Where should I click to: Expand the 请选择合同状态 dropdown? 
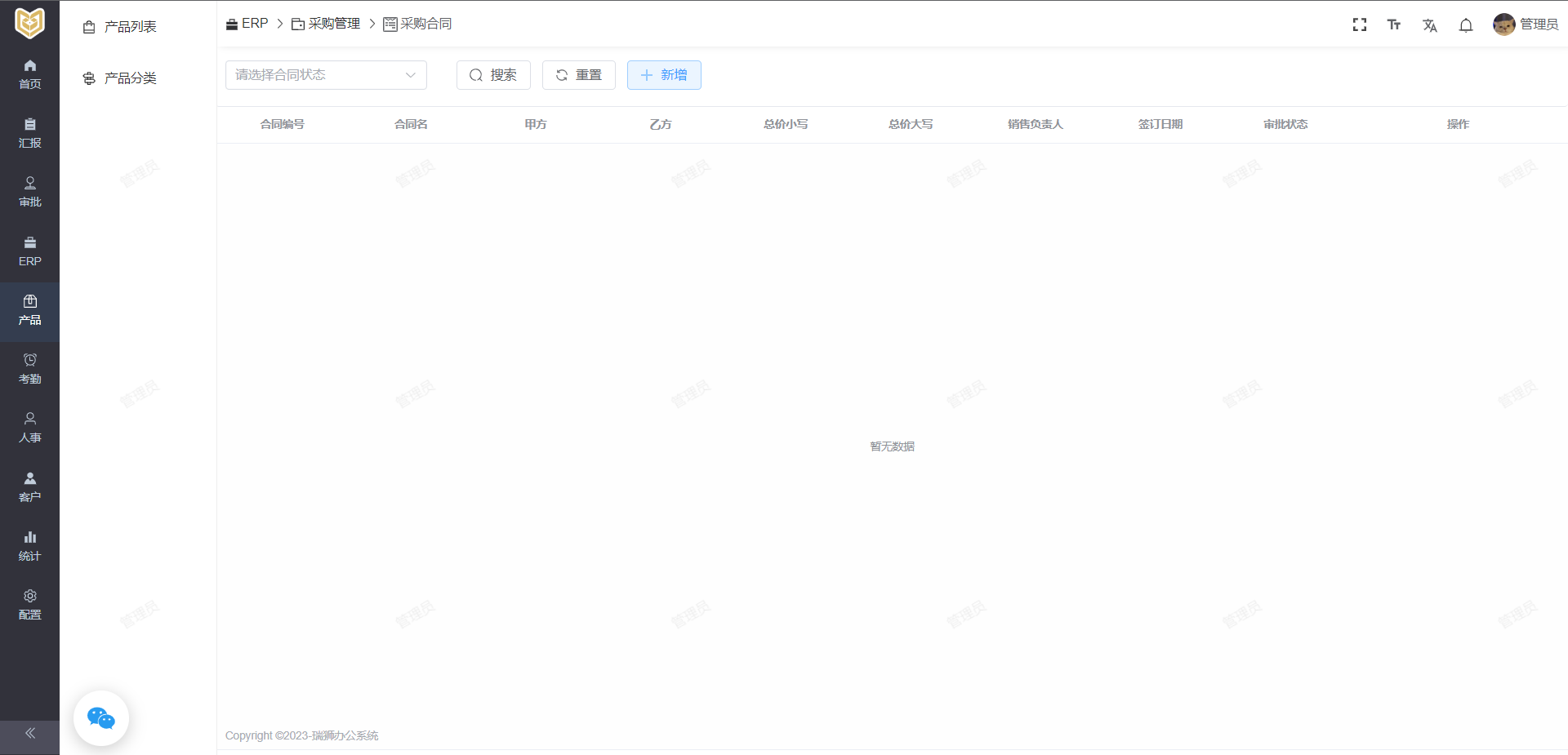326,75
